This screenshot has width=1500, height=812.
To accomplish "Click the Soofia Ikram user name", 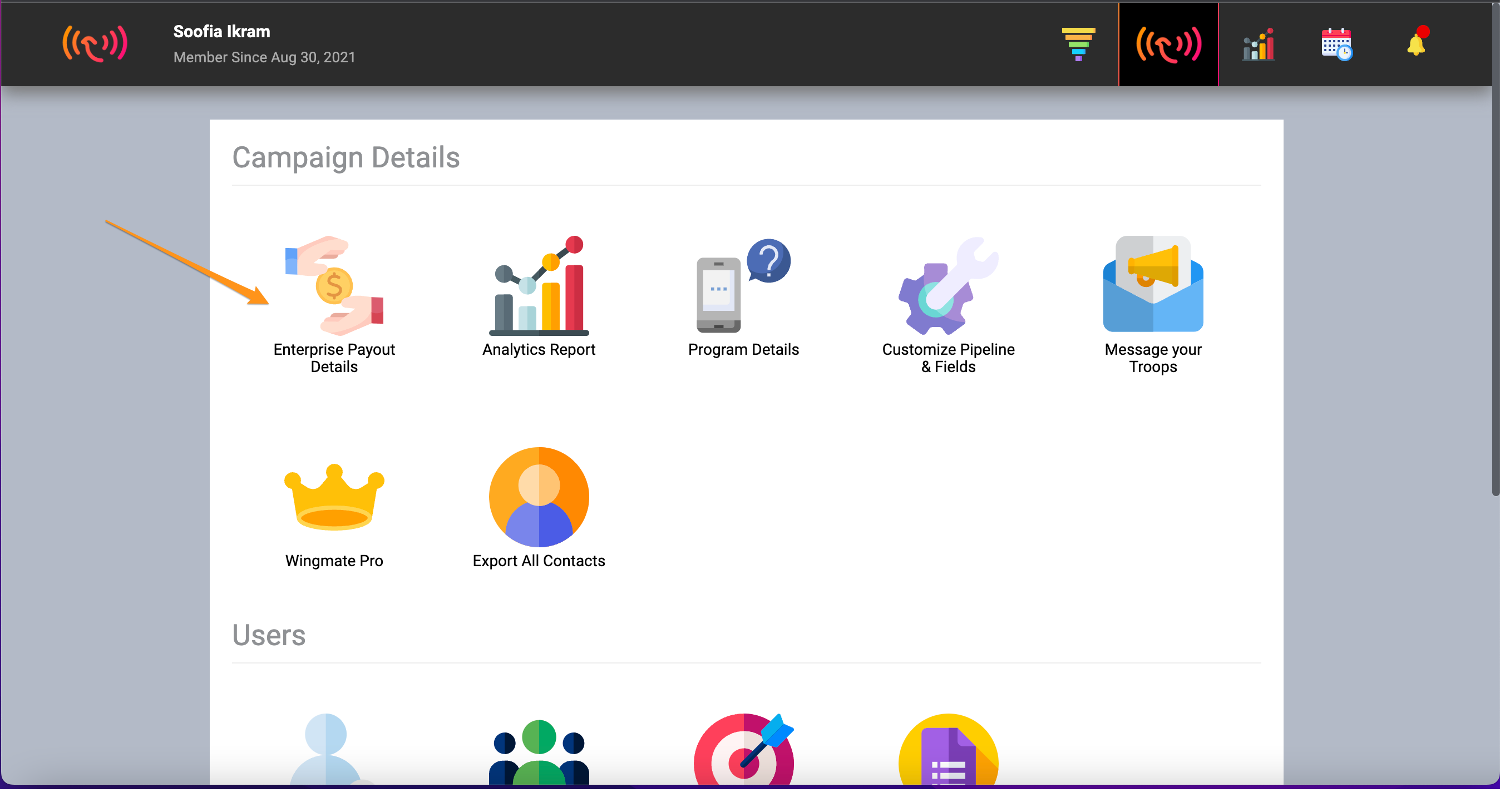I will (x=222, y=32).
